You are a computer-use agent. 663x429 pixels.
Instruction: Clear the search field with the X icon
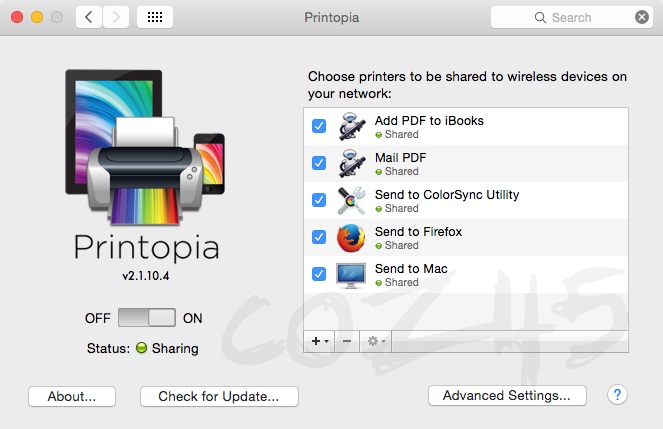point(641,17)
